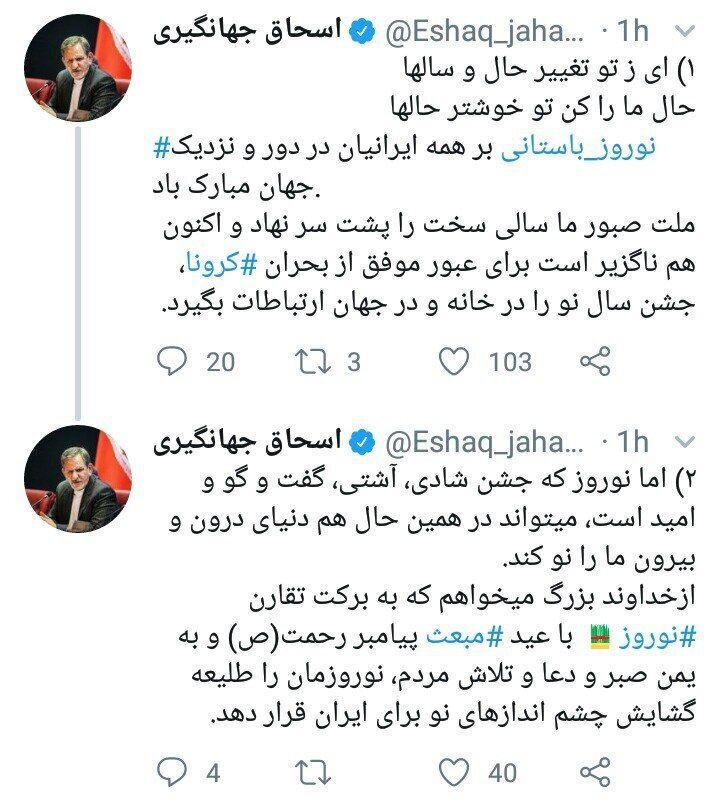Open the first tweet's options chevron
720x805 pixels.
coord(684,32)
